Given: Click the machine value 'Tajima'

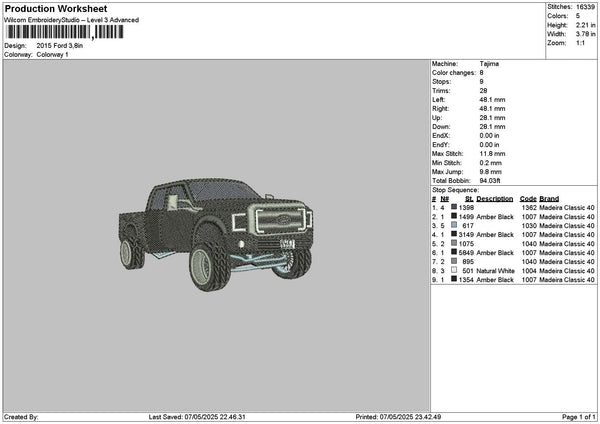Looking at the screenshot, I should (489, 64).
